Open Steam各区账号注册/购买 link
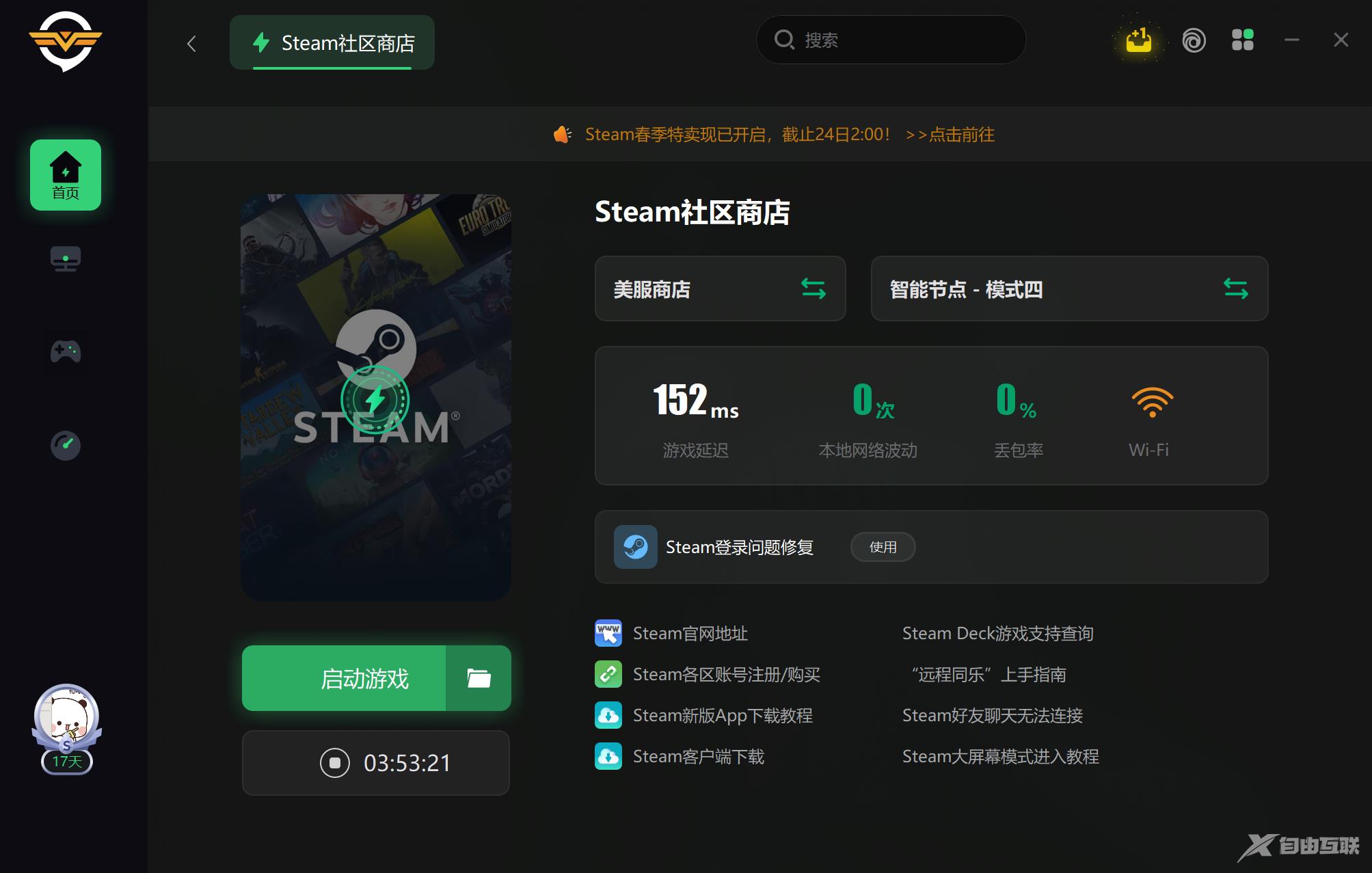This screenshot has width=1372, height=873. tap(727, 674)
